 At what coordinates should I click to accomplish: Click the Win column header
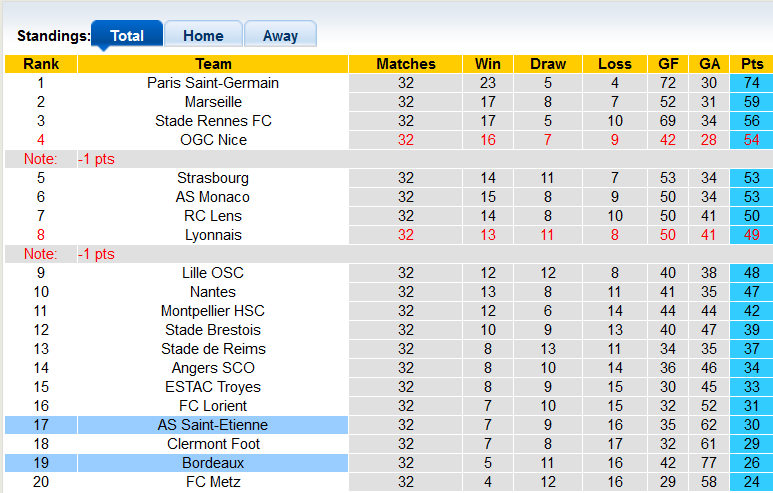pyautogui.click(x=488, y=64)
